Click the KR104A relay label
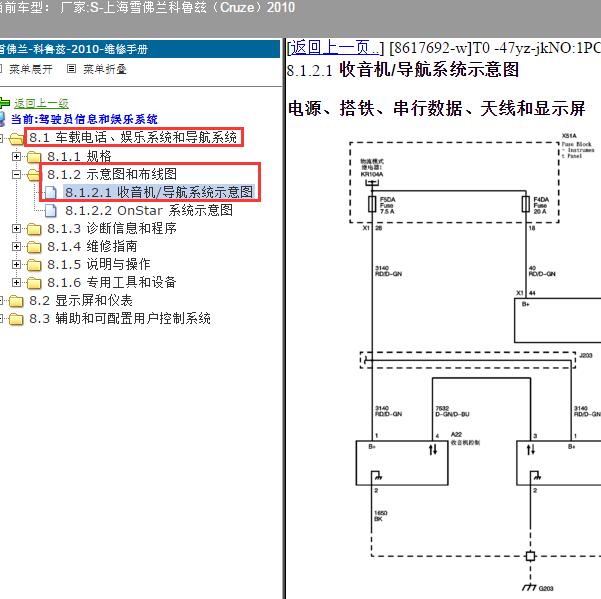601x599 pixels. pos(372,174)
